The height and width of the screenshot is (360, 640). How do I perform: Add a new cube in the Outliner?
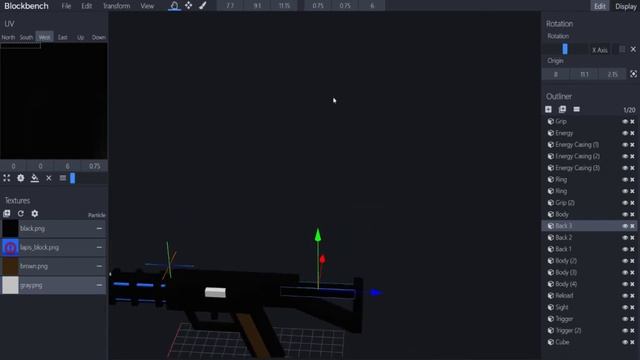click(548, 109)
